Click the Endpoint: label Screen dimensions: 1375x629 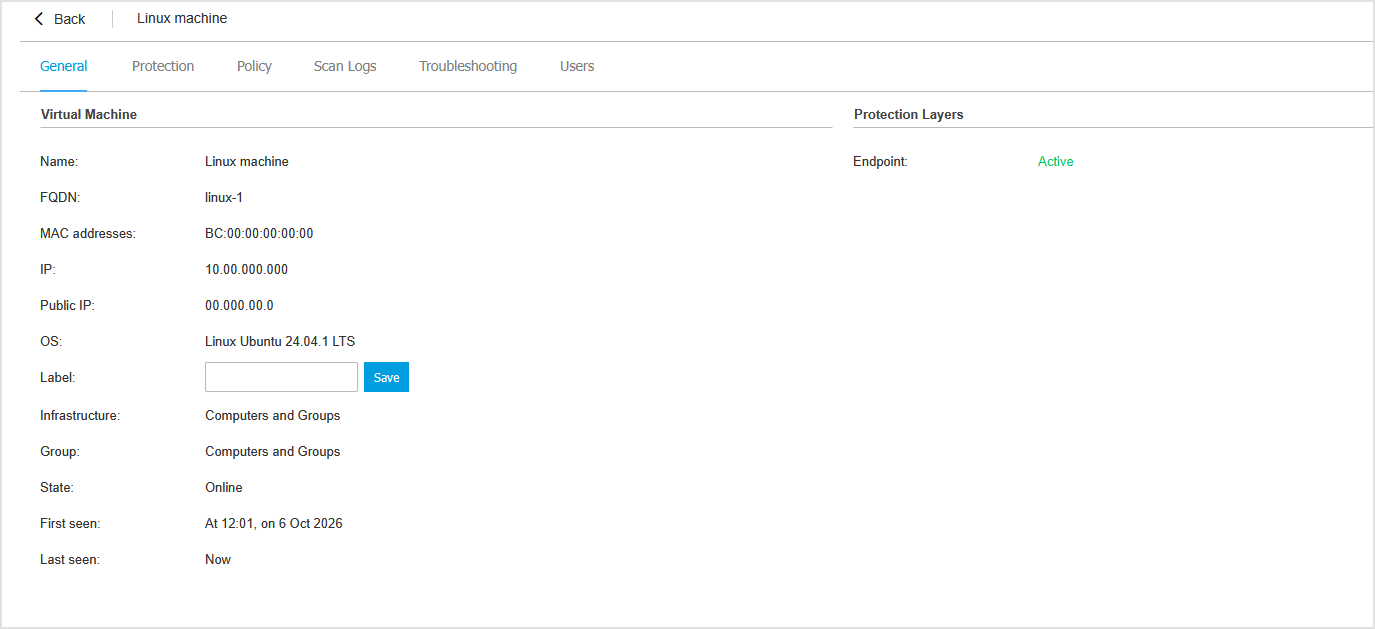(x=880, y=161)
